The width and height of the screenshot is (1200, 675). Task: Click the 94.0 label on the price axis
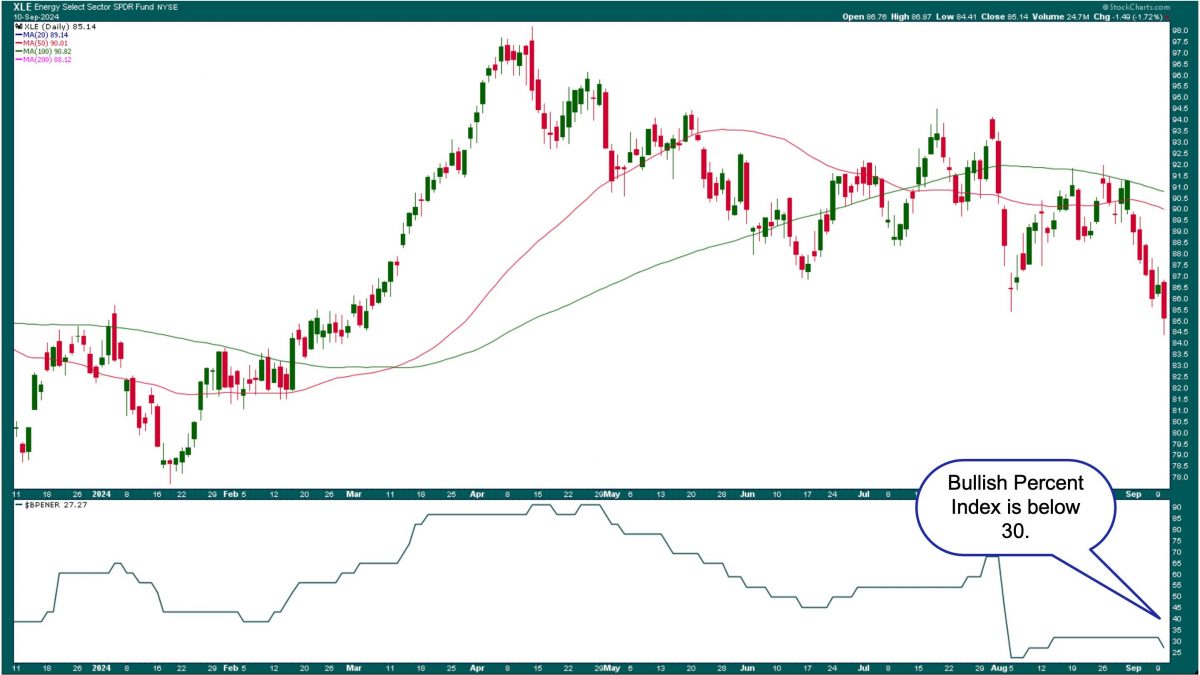point(1178,120)
